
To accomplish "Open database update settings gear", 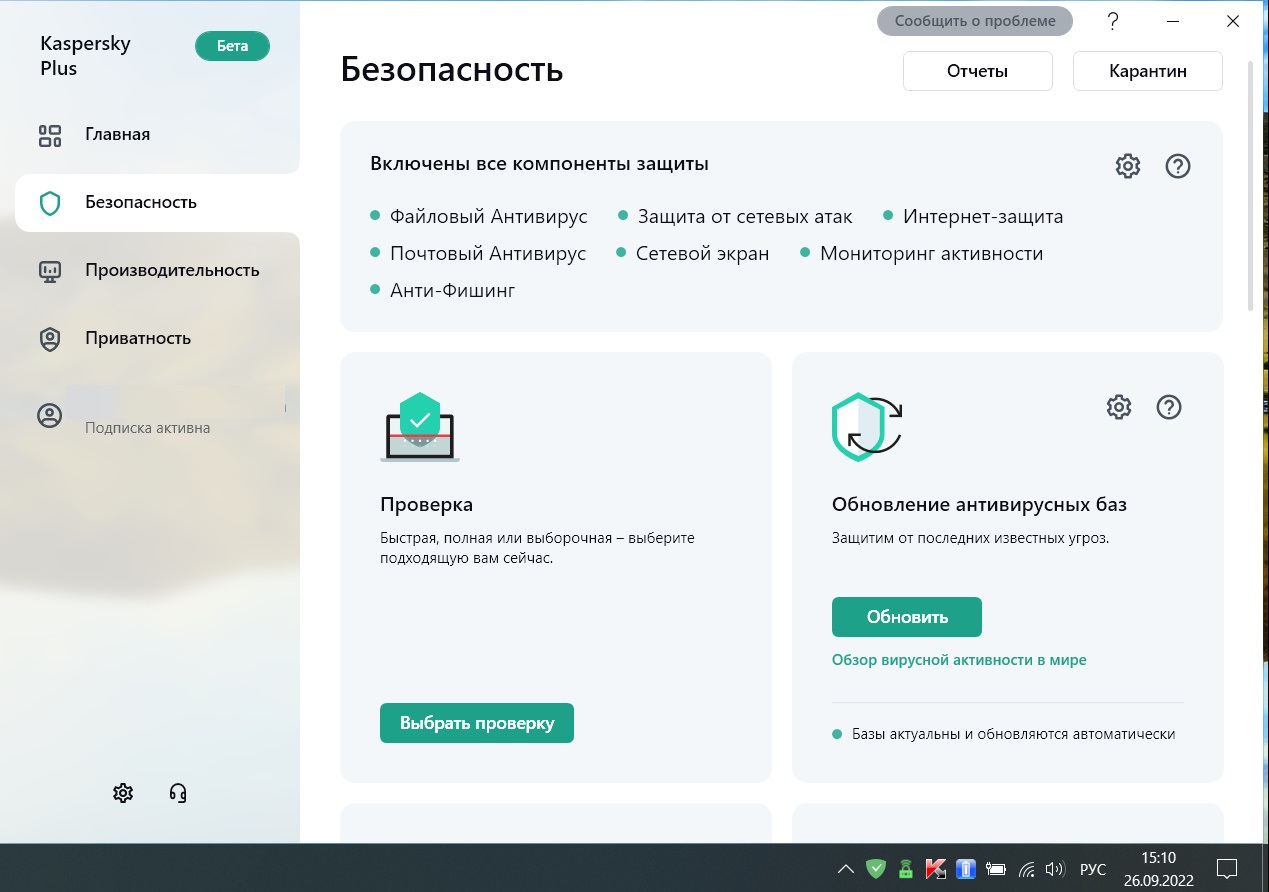I will [x=1119, y=407].
